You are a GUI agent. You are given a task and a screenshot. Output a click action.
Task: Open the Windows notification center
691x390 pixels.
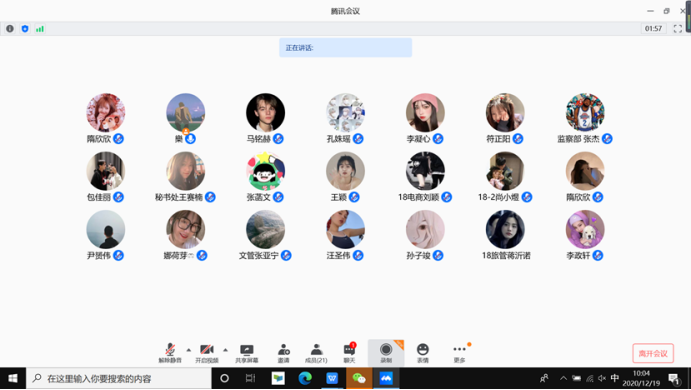coord(674,378)
